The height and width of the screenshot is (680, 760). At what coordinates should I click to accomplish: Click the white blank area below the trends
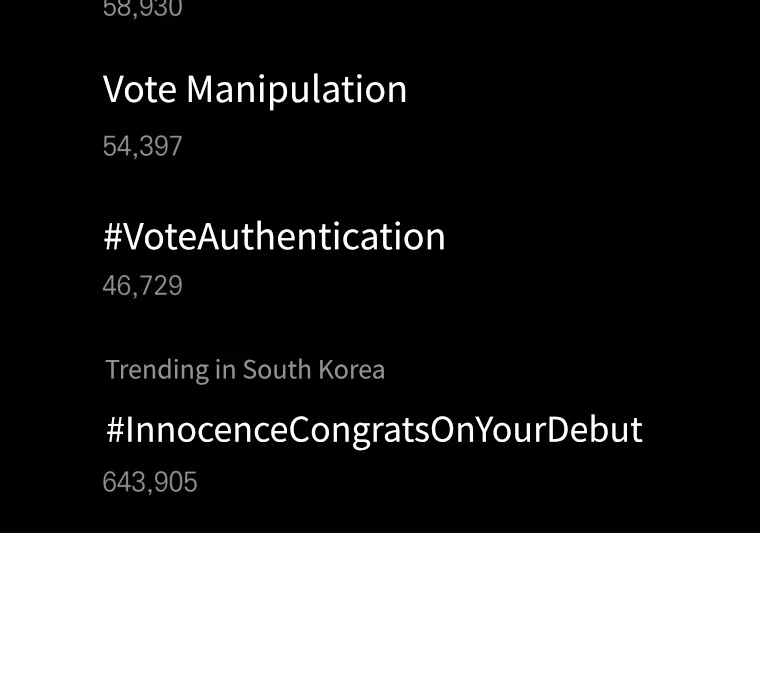(380, 606)
